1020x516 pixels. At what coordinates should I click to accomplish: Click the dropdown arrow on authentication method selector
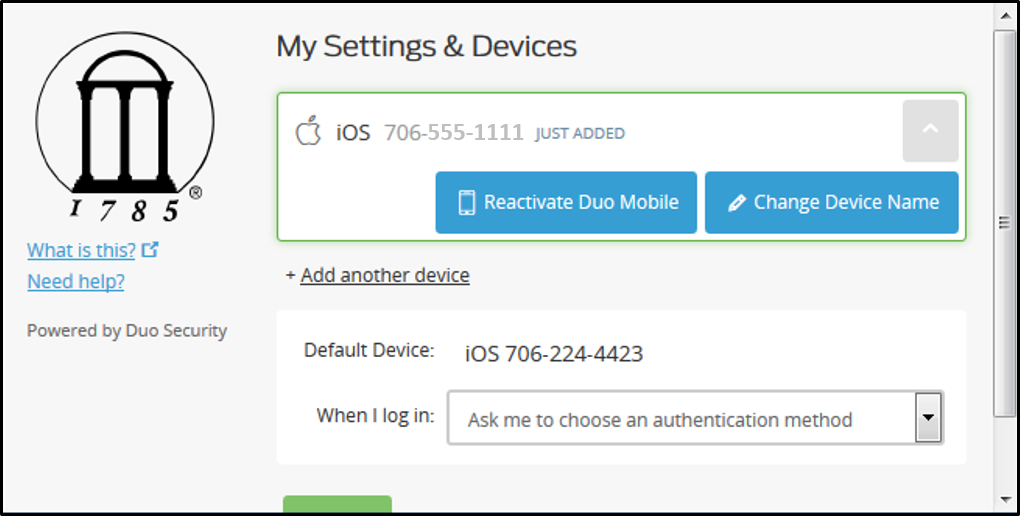pos(928,418)
